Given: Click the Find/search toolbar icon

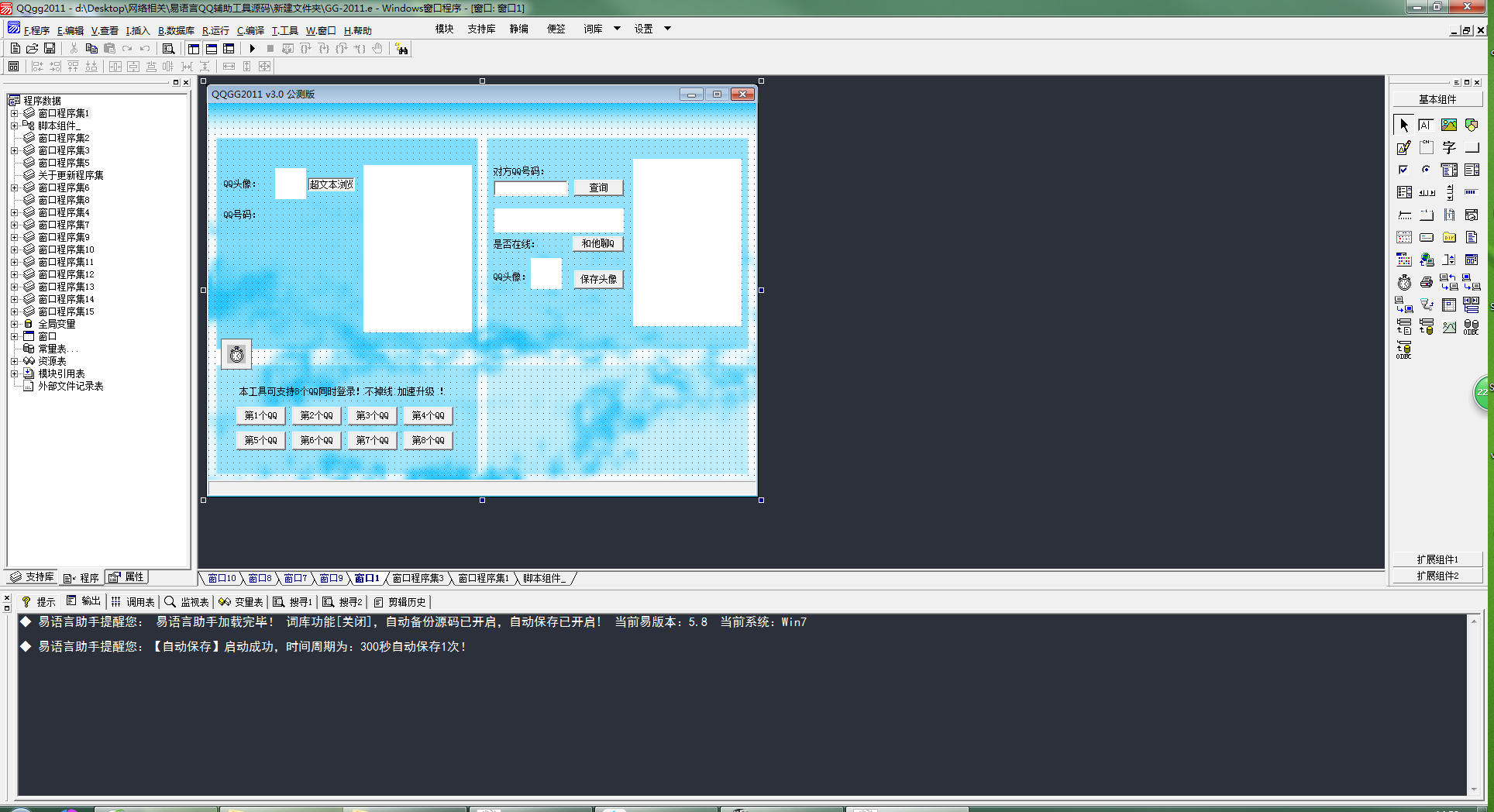Looking at the screenshot, I should [x=168, y=48].
